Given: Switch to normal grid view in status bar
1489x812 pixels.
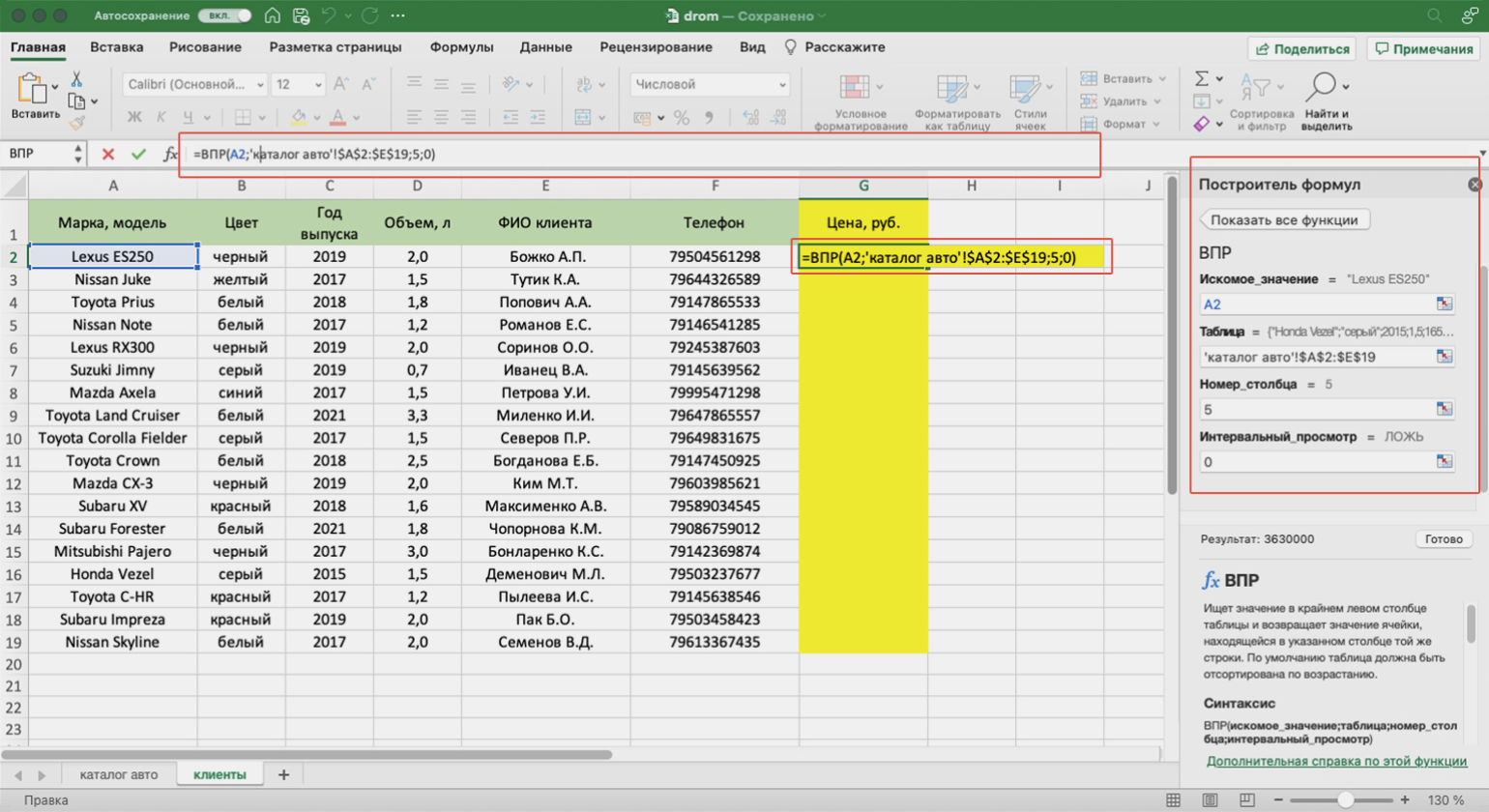Looking at the screenshot, I should (1173, 800).
